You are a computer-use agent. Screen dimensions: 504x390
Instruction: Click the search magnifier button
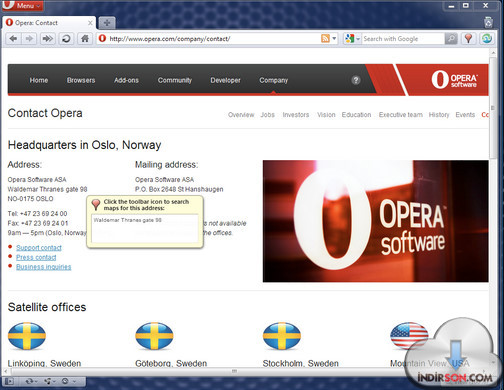[451, 39]
